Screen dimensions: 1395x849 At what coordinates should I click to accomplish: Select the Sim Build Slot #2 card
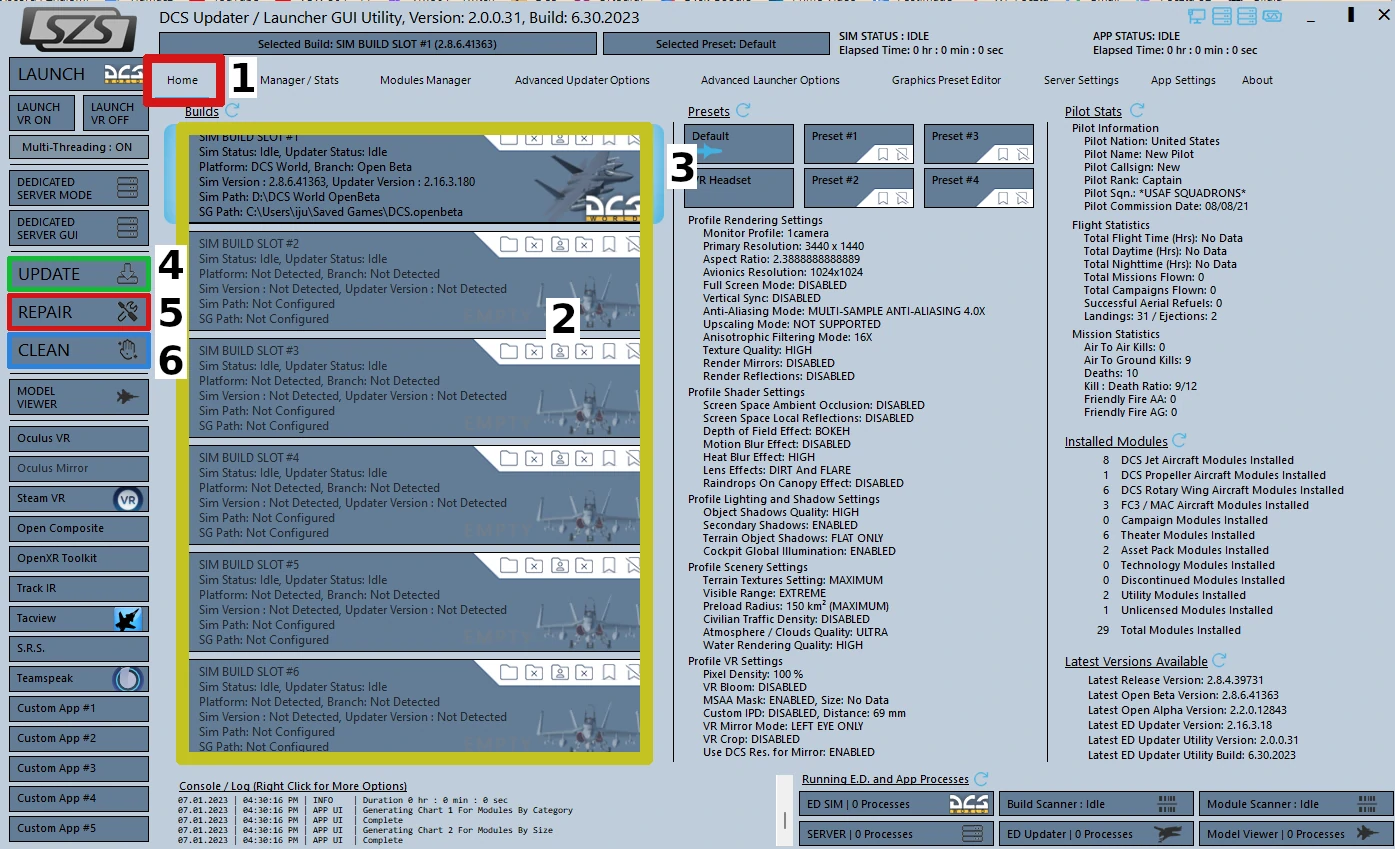414,281
